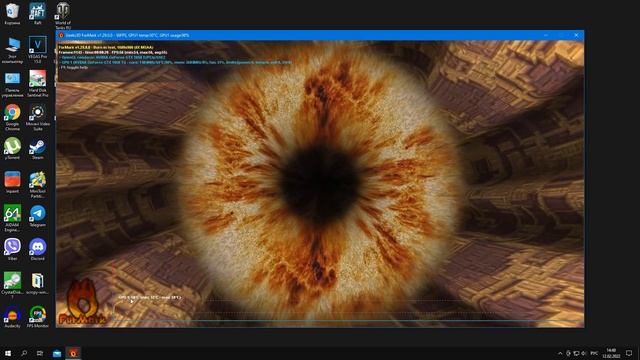Select the uTorrent desktop icon
640x360 pixels.
12,149
